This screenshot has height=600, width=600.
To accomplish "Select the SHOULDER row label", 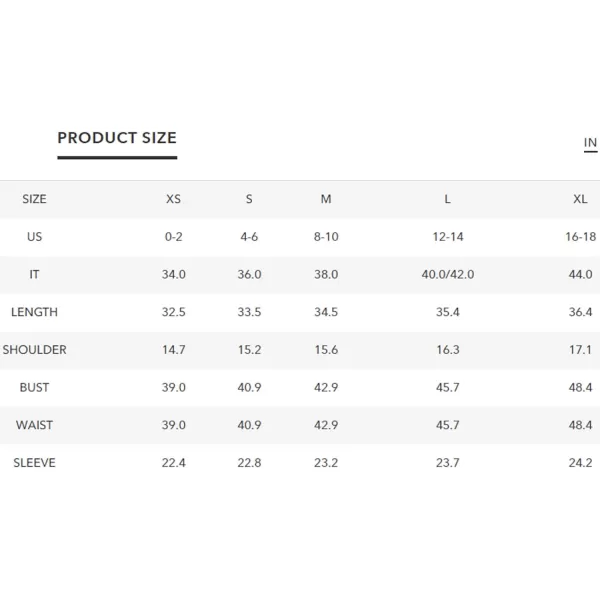I will (x=34, y=350).
